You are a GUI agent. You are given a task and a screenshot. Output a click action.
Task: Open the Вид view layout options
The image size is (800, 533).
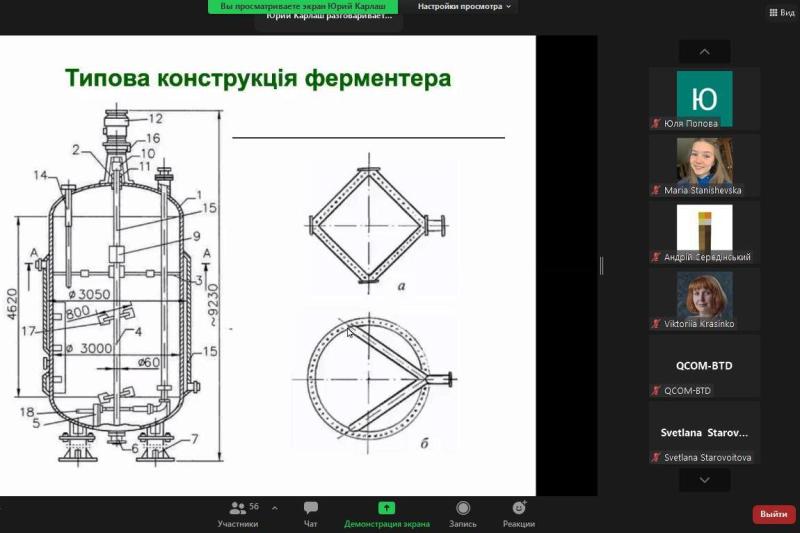point(782,13)
